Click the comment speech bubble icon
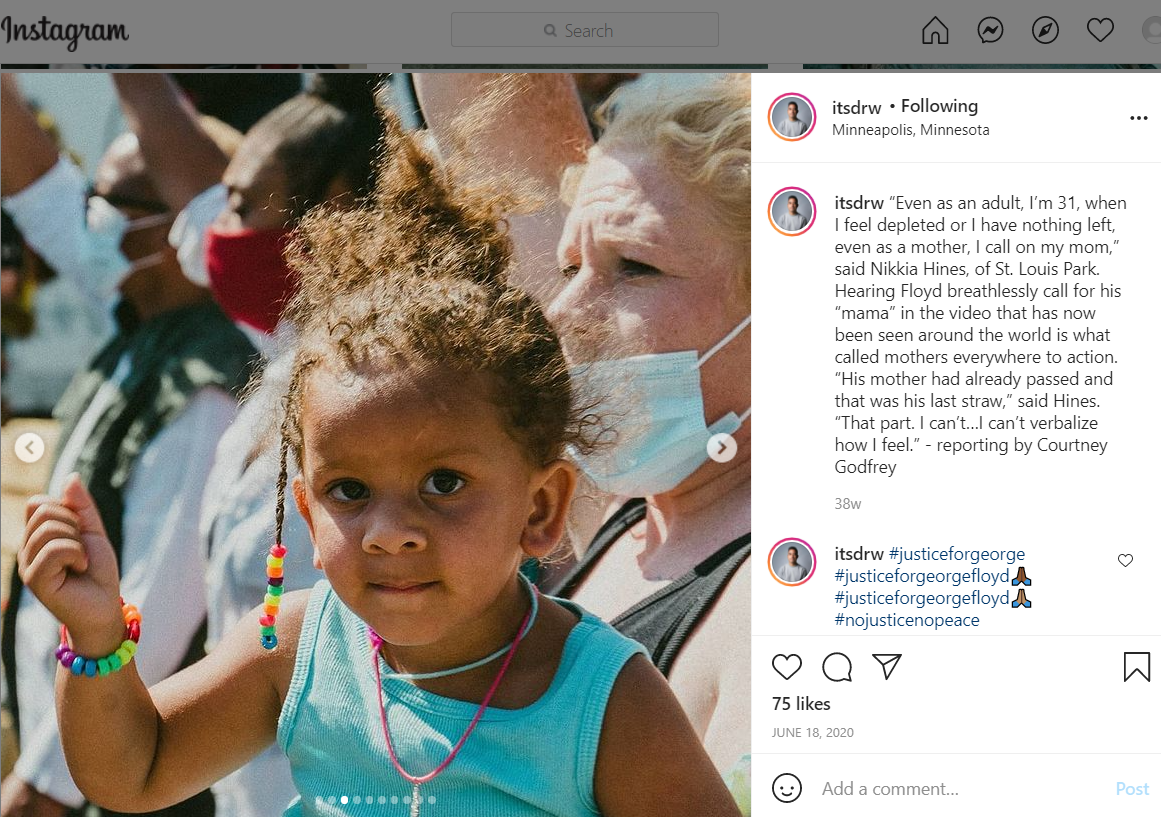1161x817 pixels. pos(837,667)
